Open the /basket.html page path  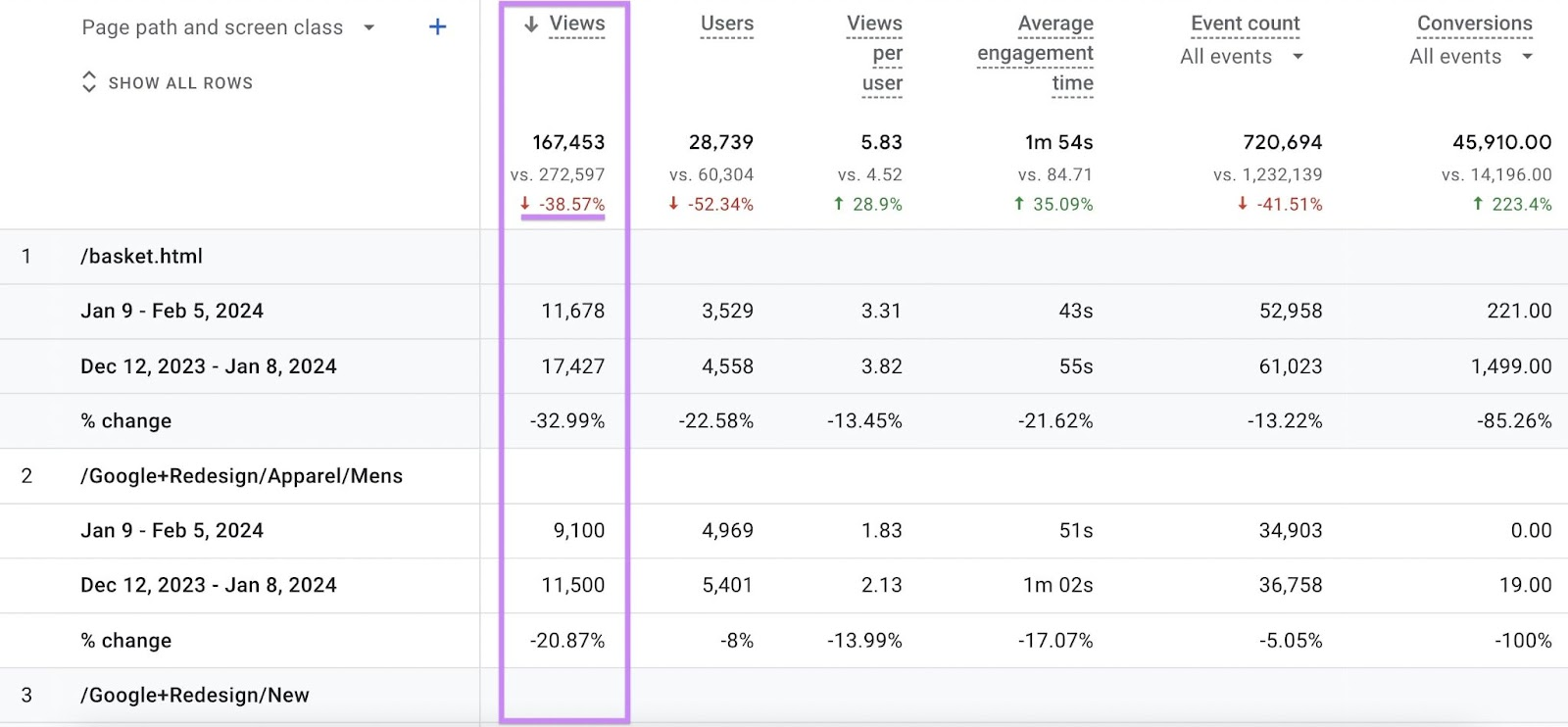142,256
